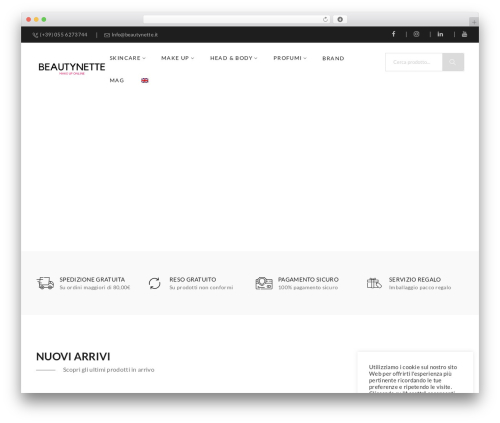This screenshot has width=500, height=423.
Task: Click the Beautynette logo
Action: [x=72, y=68]
